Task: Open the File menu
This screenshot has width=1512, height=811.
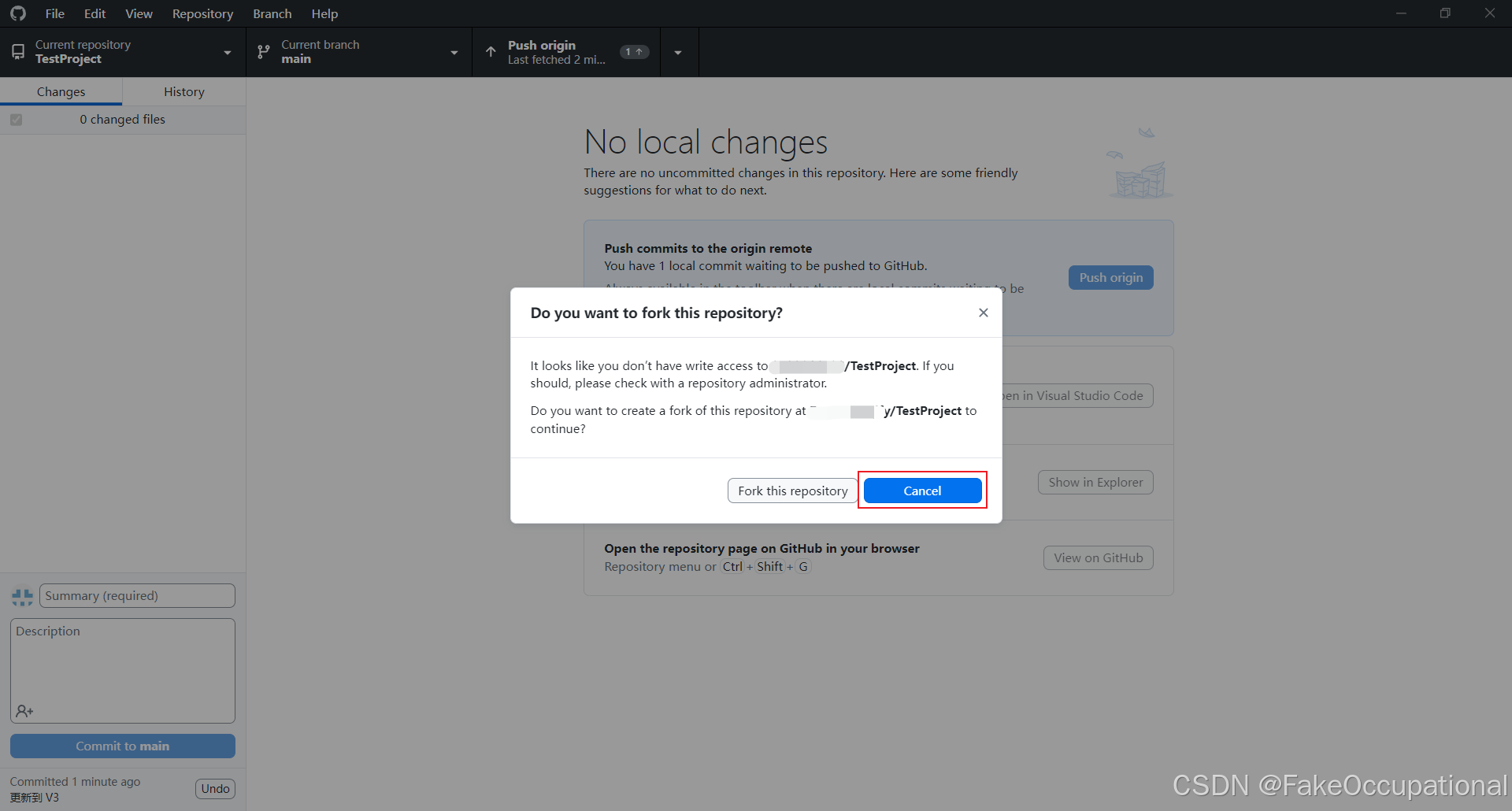Action: point(55,13)
